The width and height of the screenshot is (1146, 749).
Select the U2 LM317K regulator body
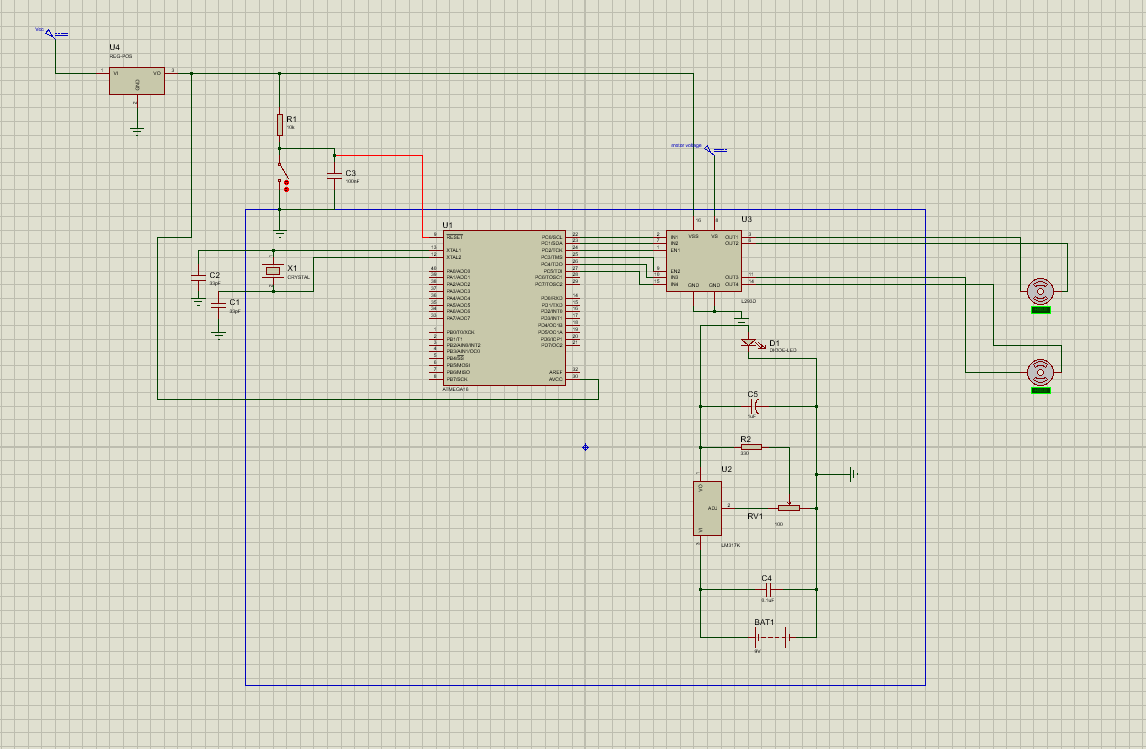click(x=707, y=509)
